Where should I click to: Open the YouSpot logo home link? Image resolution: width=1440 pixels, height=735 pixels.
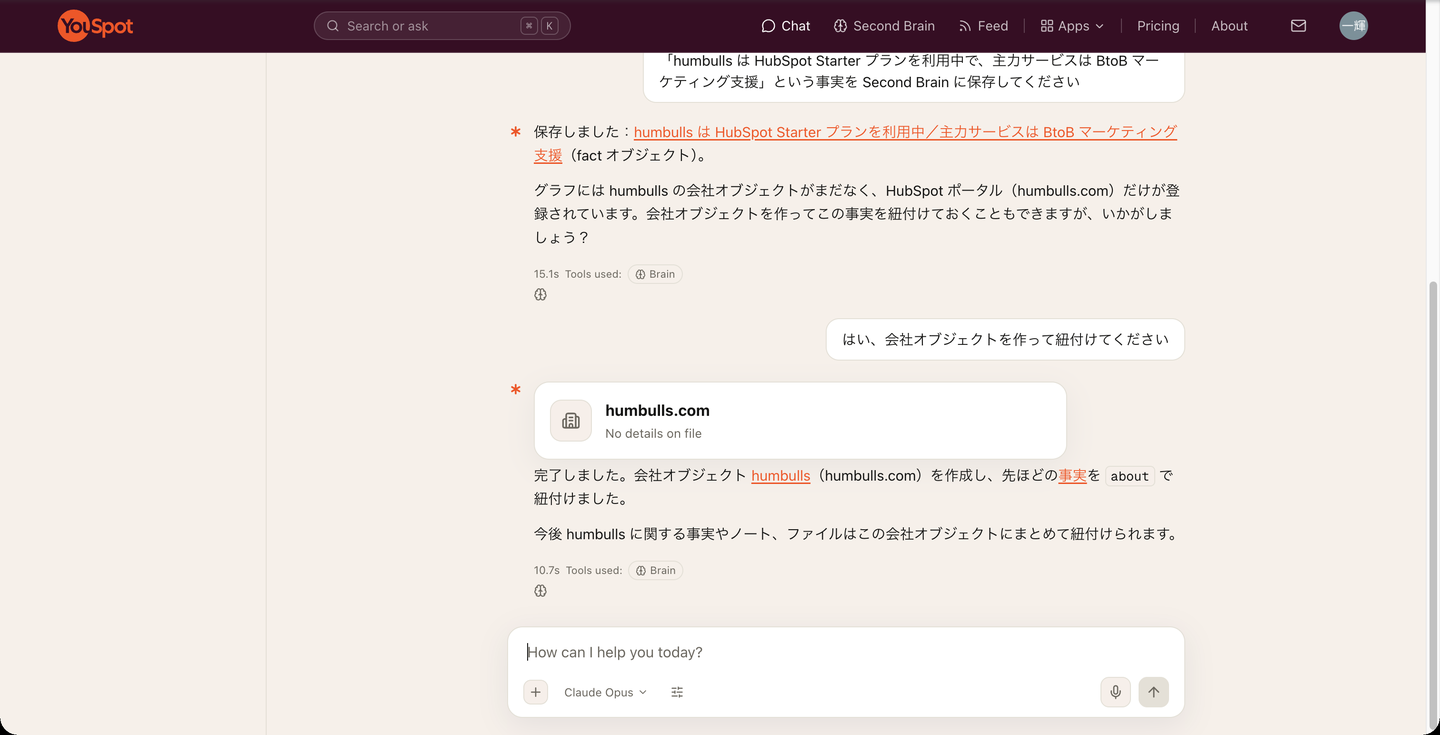[95, 26]
